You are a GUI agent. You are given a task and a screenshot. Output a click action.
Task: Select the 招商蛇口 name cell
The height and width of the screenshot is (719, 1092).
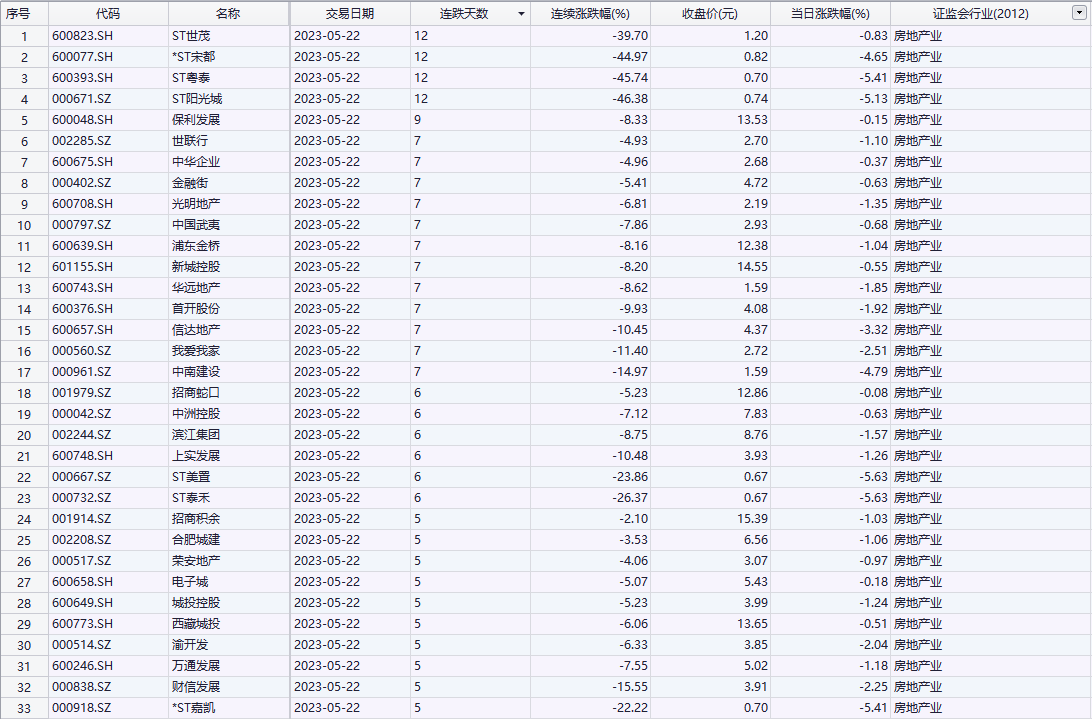tap(196, 393)
